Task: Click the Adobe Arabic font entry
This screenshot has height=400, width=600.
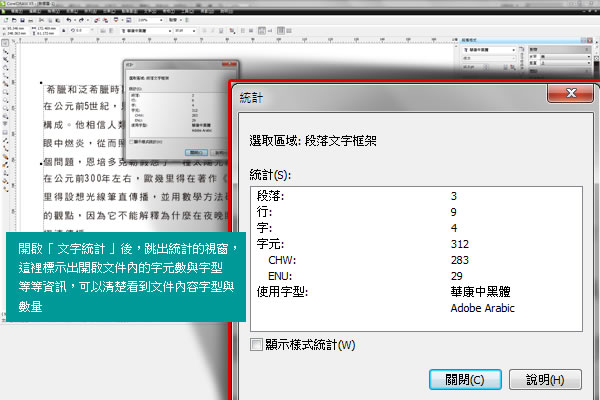Action: click(x=482, y=308)
